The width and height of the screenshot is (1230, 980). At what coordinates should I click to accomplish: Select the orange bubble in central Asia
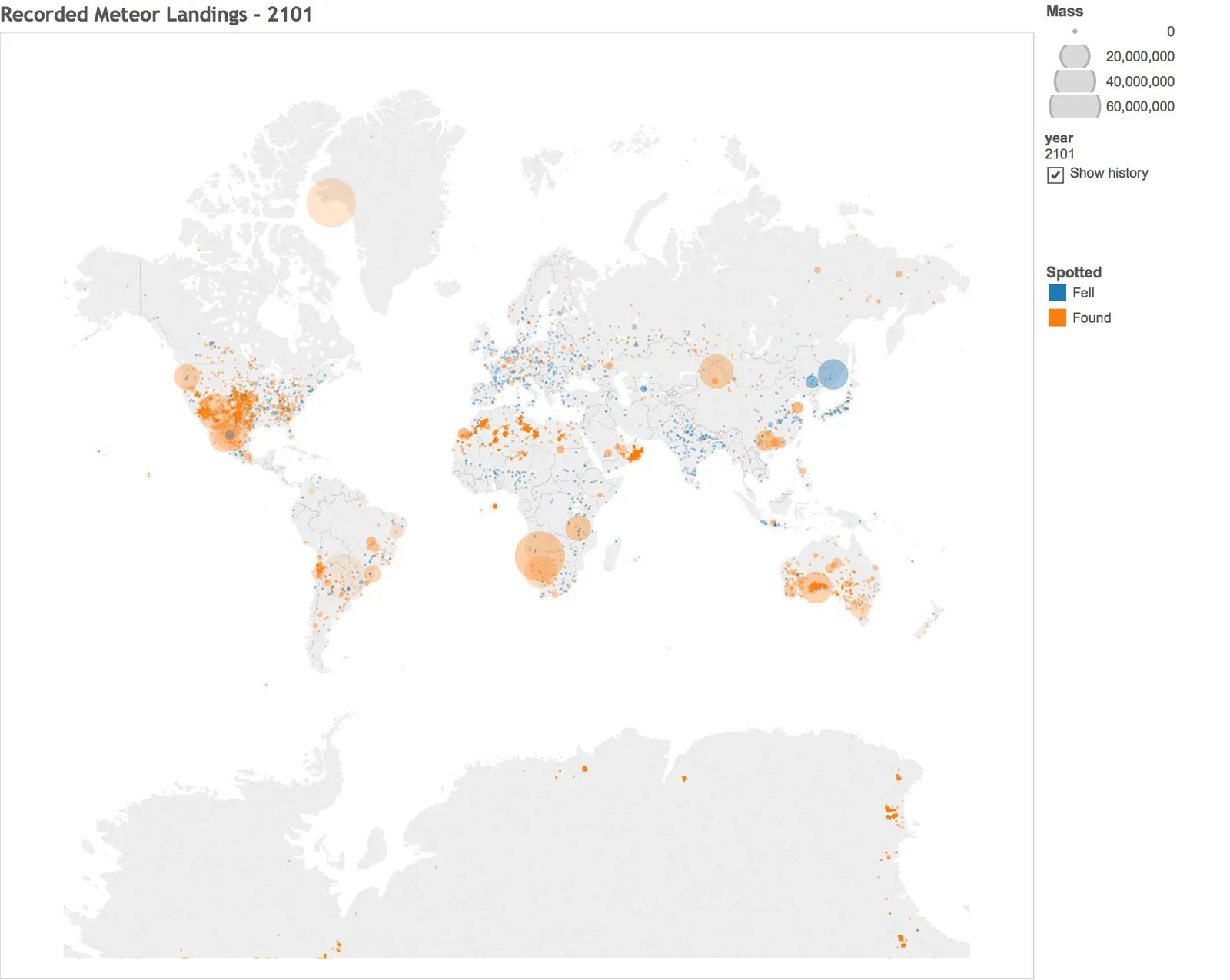(x=716, y=371)
